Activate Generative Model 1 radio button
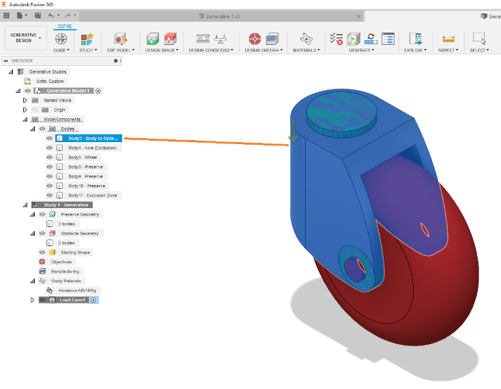The height and width of the screenshot is (389, 501). (98, 91)
